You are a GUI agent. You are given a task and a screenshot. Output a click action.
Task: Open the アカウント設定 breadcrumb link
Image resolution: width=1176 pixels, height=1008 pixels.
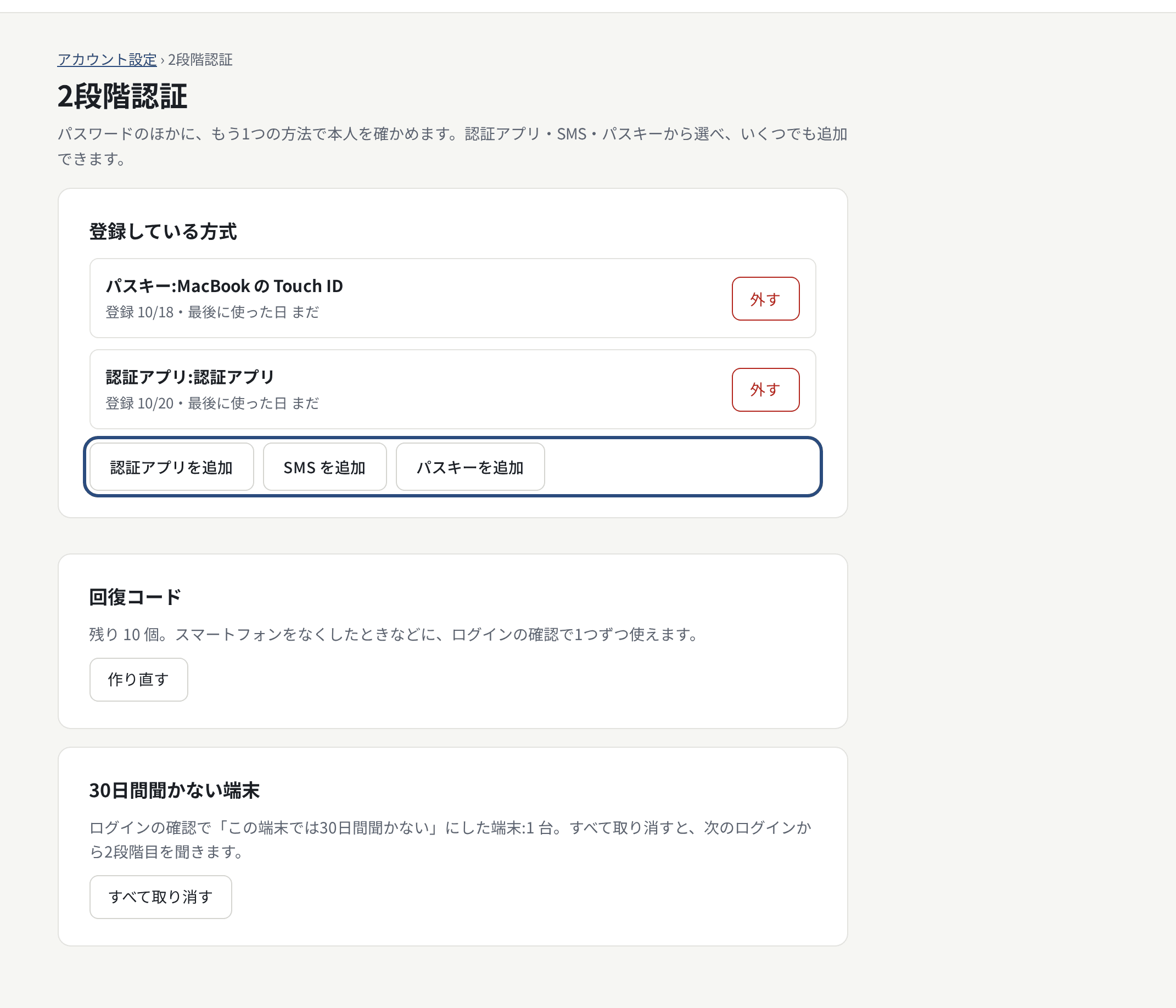tap(107, 60)
